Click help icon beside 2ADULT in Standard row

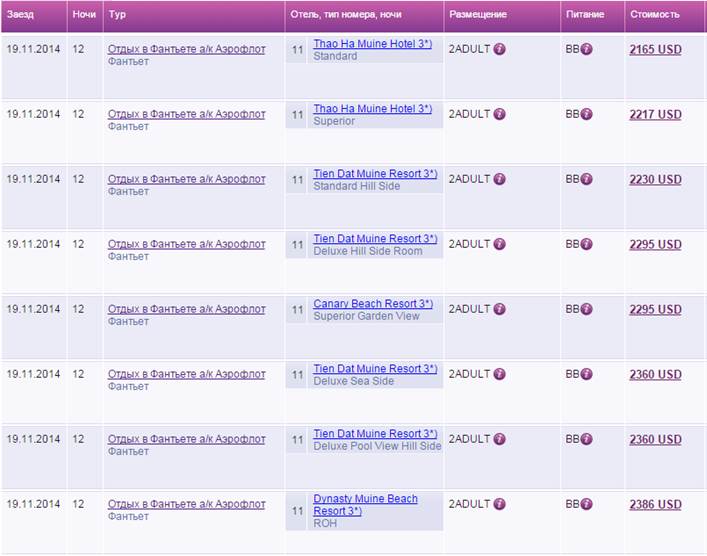[500, 49]
